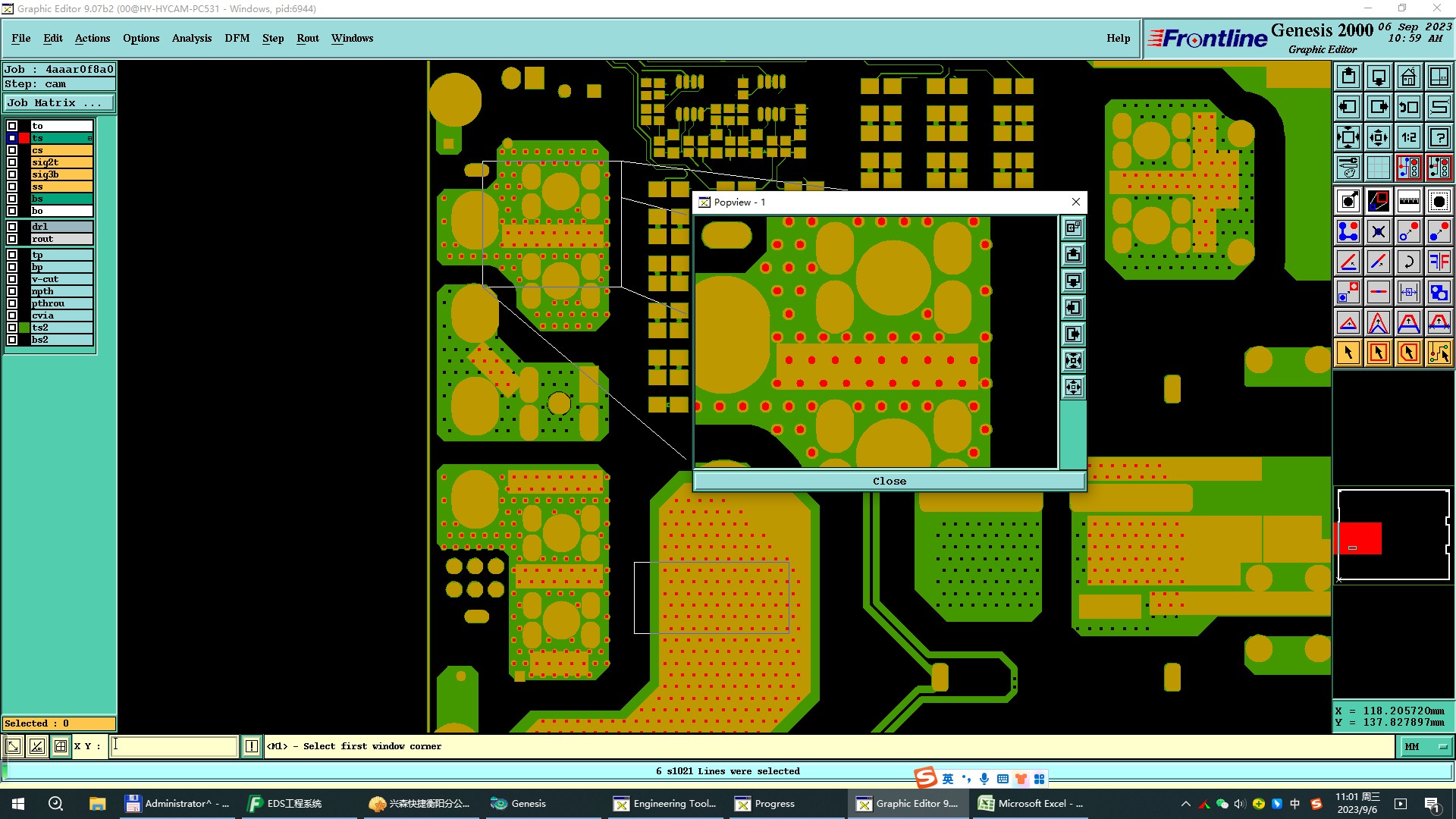The height and width of the screenshot is (819, 1456).
Task: Click the Close button in Popview
Action: click(x=889, y=482)
